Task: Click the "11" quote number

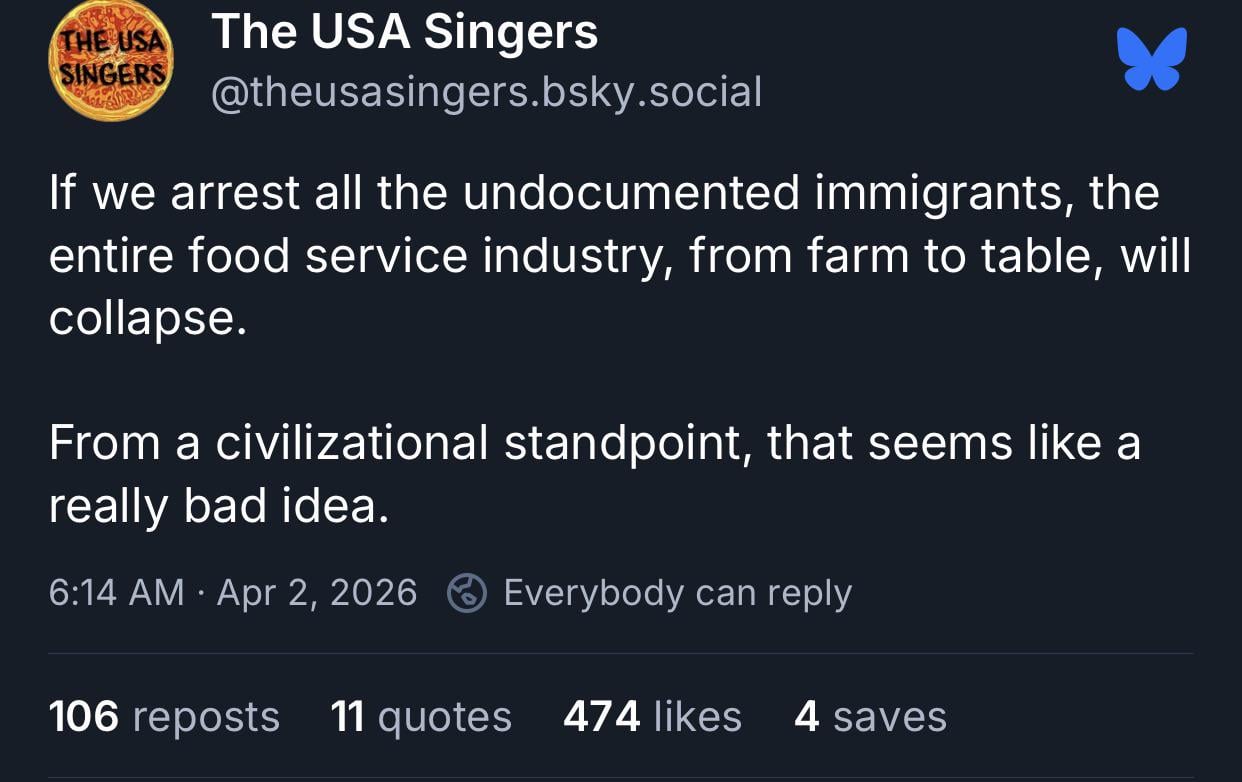Action: point(346,717)
